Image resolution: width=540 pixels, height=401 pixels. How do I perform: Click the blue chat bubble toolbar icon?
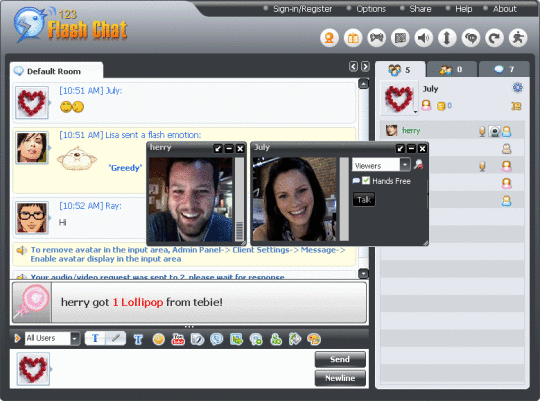217,339
